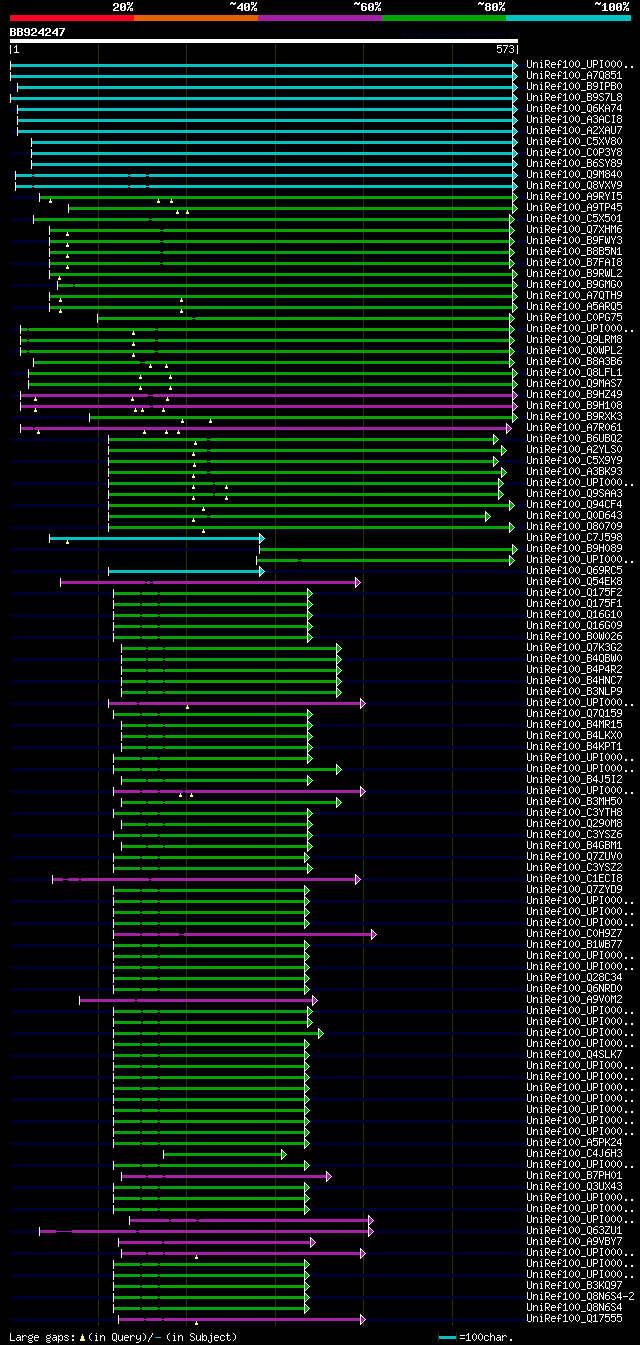Open hit UniRef100_B9GMG0
This screenshot has width=640, height=1345.
tap(574, 284)
